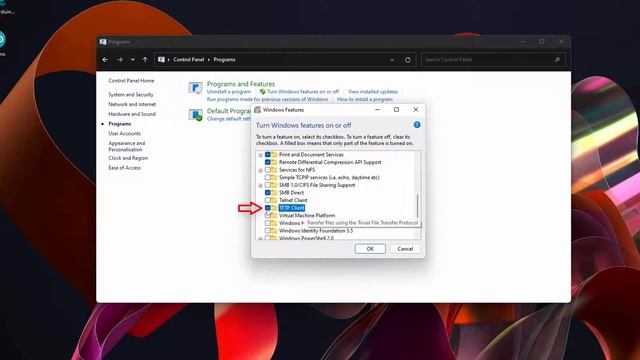Screen dimensions: 640x360
Task: Click folder icon of Services for NFS
Action: (274, 170)
